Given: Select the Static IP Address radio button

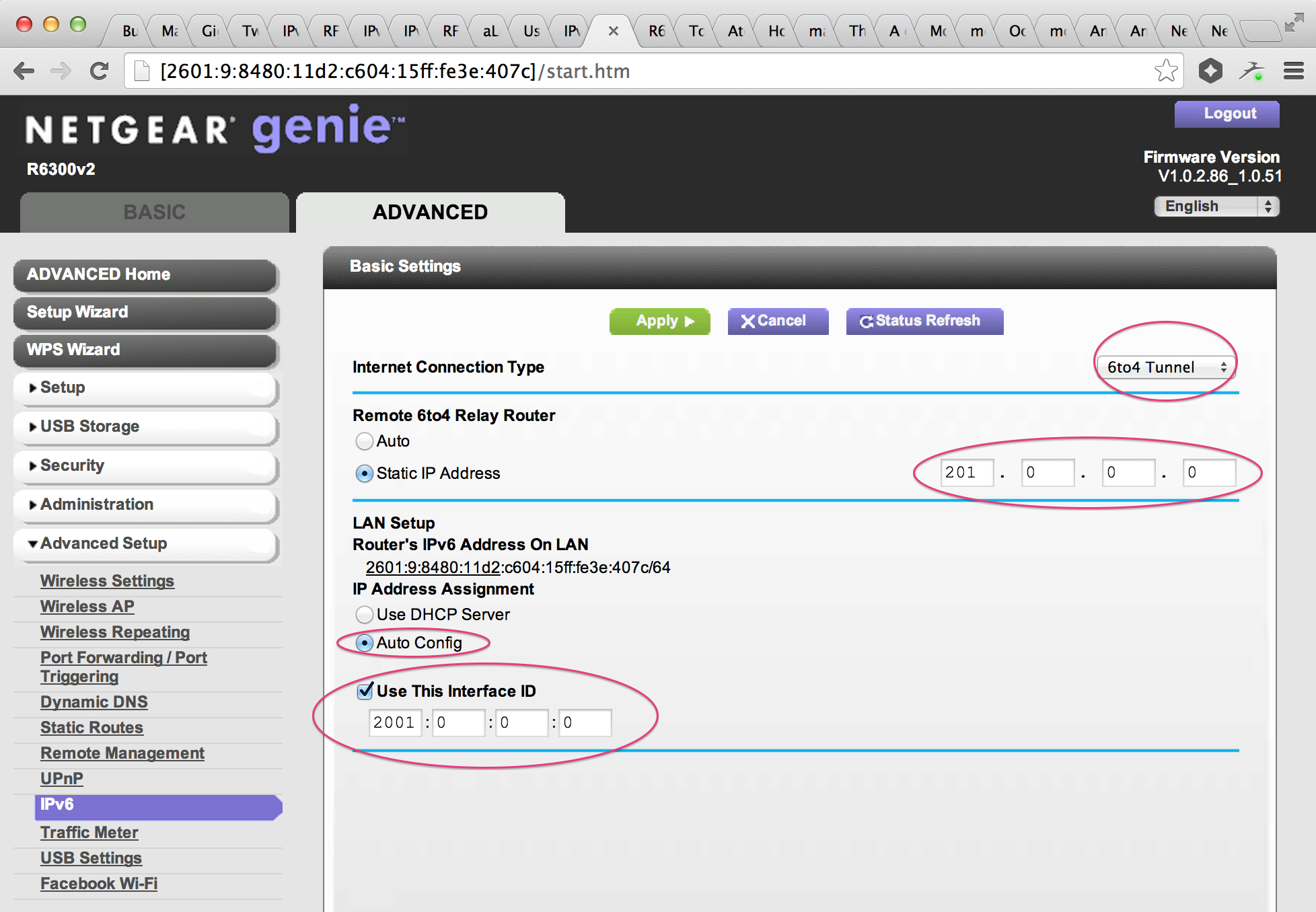Looking at the screenshot, I should [362, 471].
